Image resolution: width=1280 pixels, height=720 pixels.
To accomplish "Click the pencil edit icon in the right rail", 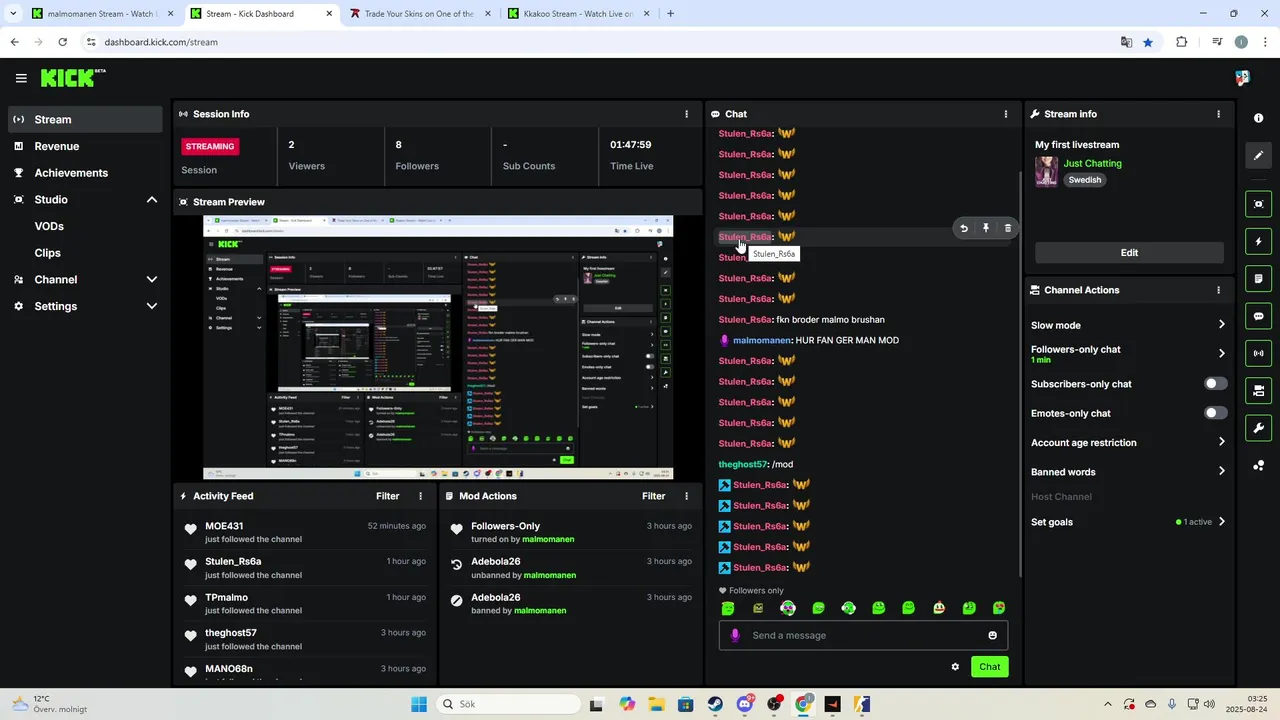I will click(x=1258, y=155).
